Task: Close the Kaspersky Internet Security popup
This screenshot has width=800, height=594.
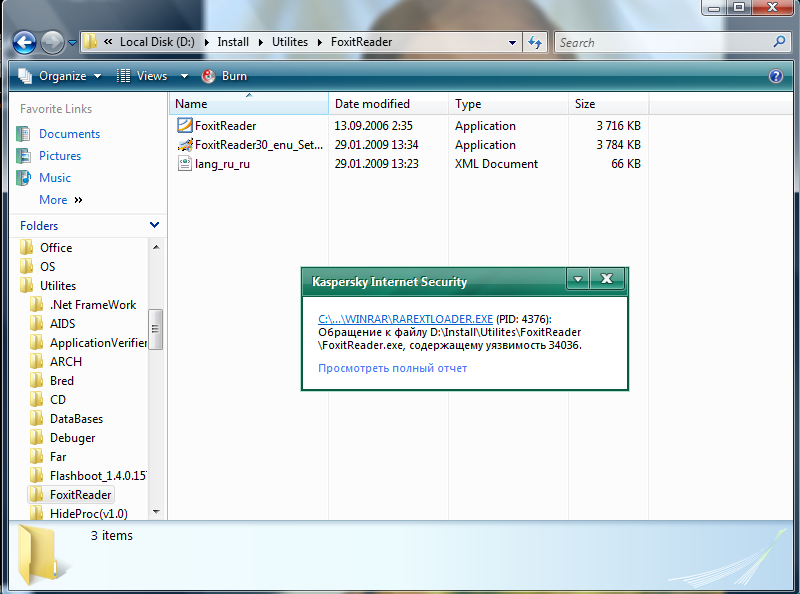Action: click(607, 279)
